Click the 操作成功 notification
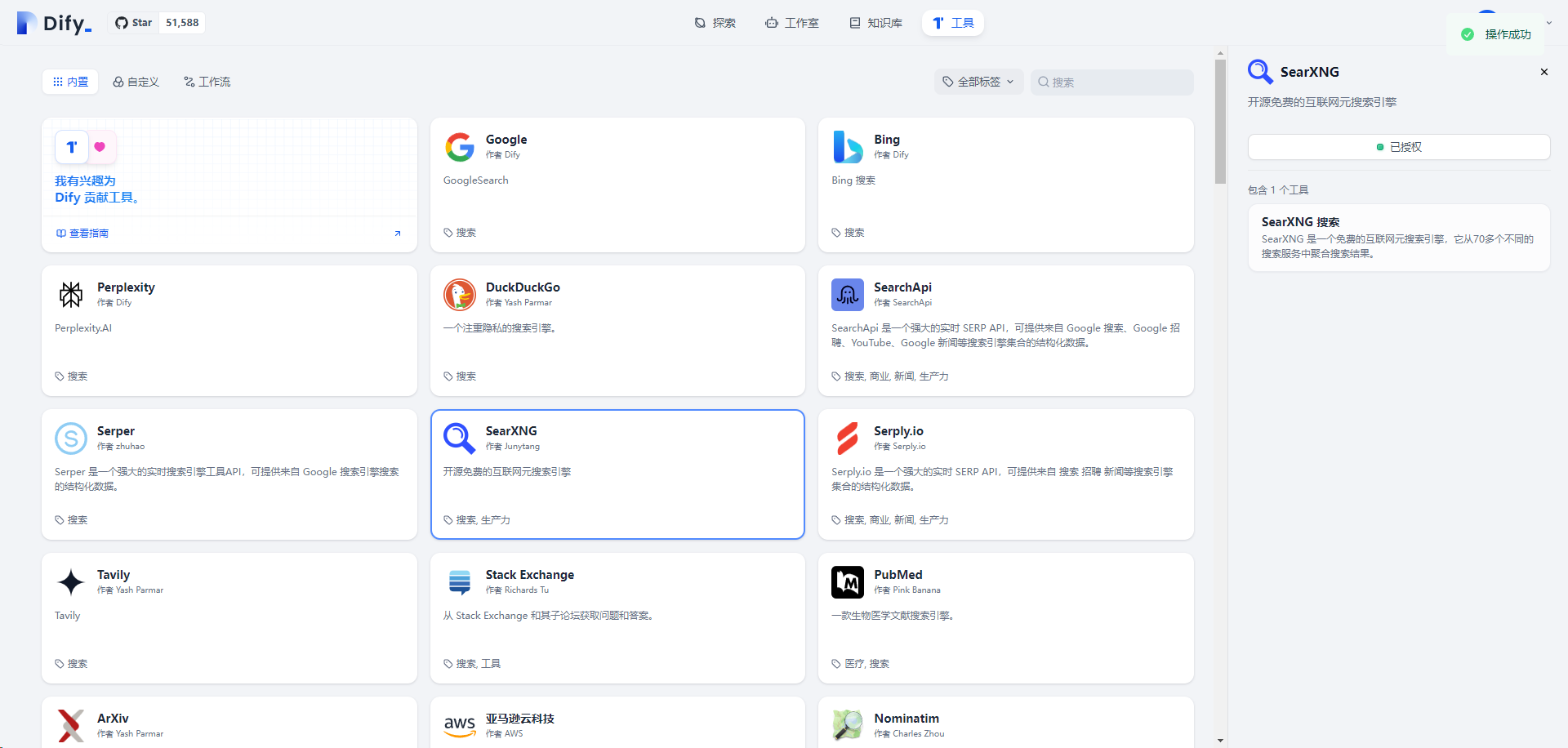The height and width of the screenshot is (748, 1568). pos(1497,34)
